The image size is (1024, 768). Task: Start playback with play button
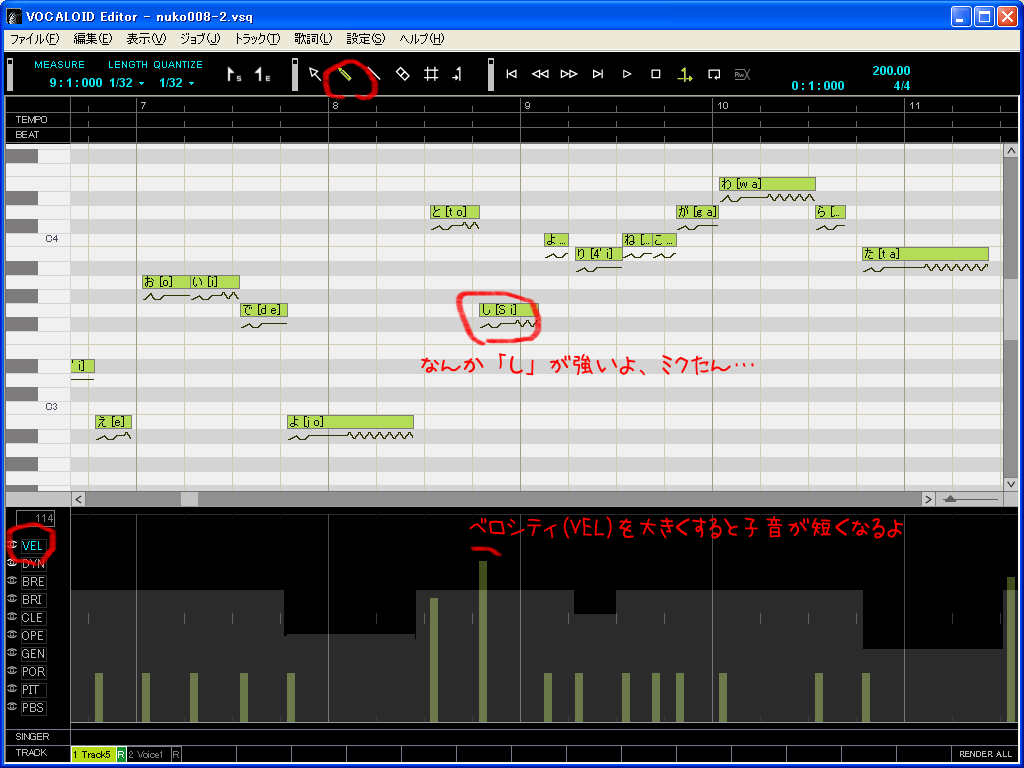[x=627, y=74]
